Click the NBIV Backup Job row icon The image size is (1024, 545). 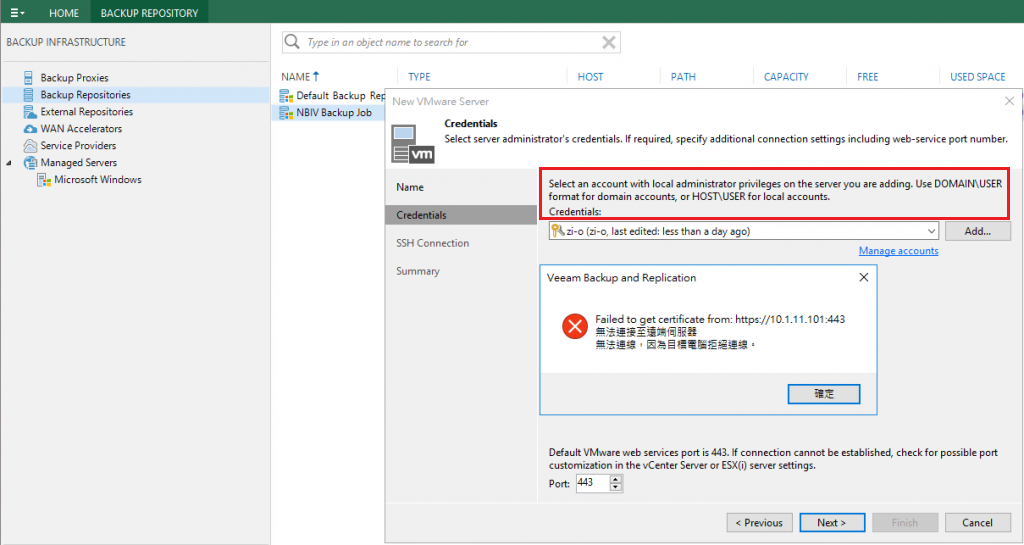tap(286, 113)
